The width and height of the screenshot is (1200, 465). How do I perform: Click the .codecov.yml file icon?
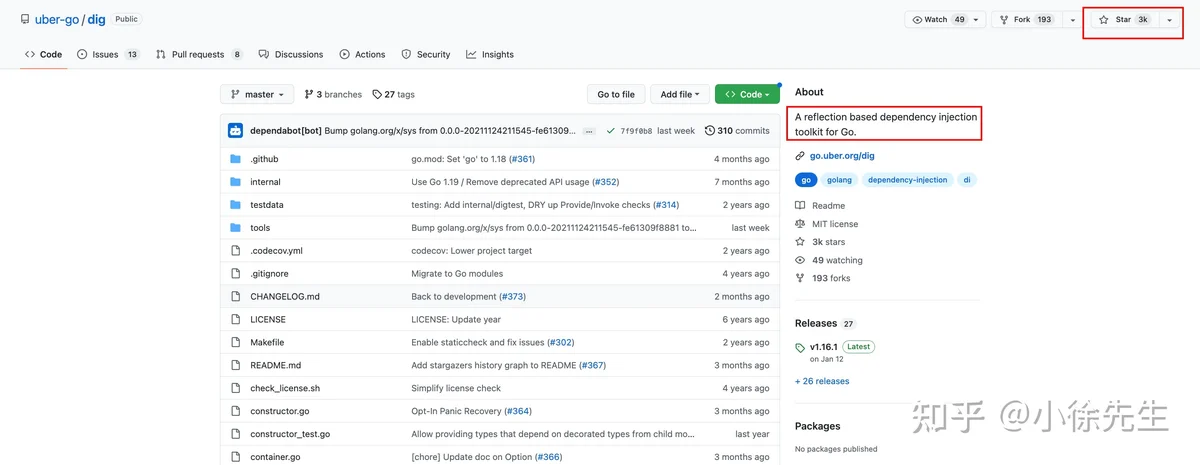[x=236, y=251]
